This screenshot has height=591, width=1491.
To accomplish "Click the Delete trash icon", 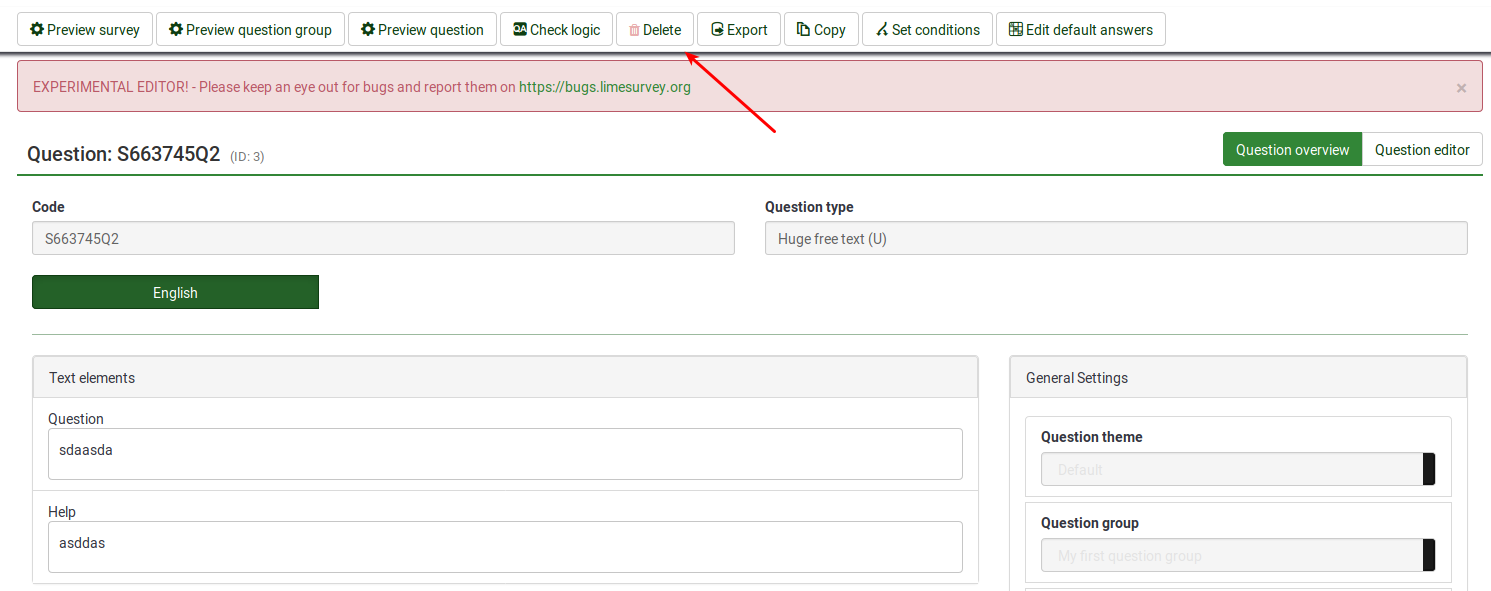I will pos(634,30).
